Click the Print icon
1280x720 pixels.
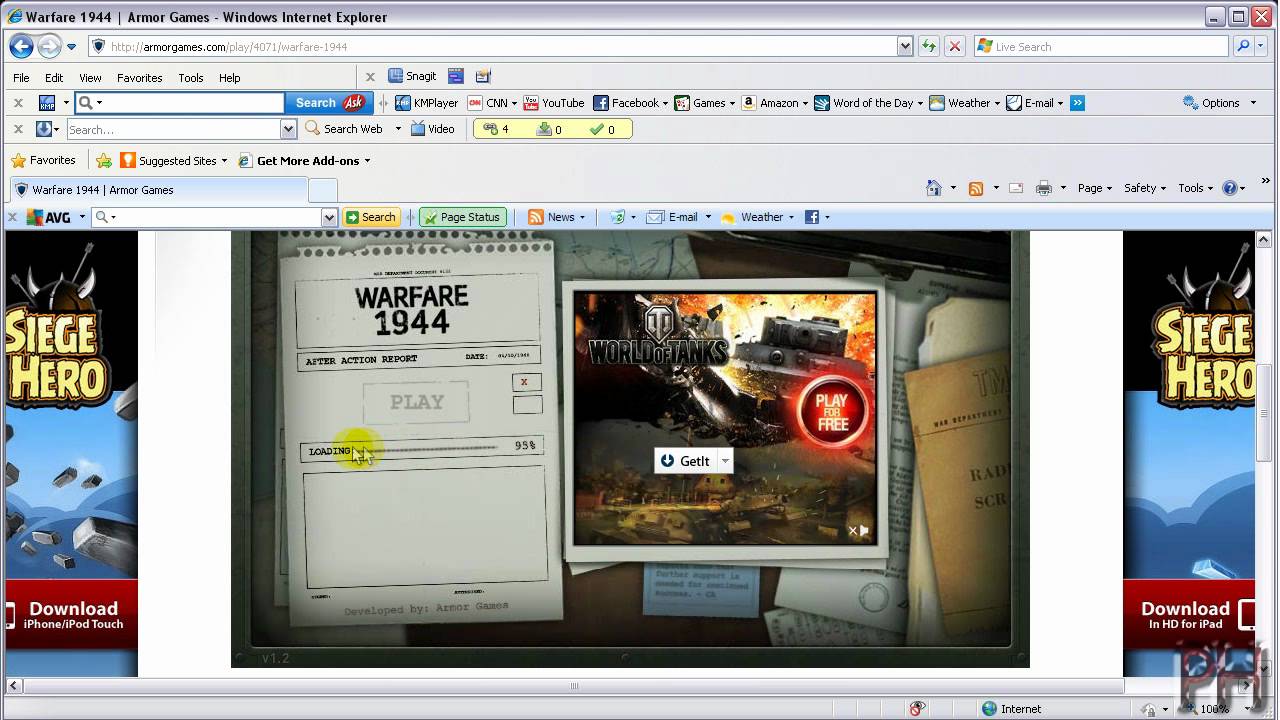click(x=1044, y=188)
